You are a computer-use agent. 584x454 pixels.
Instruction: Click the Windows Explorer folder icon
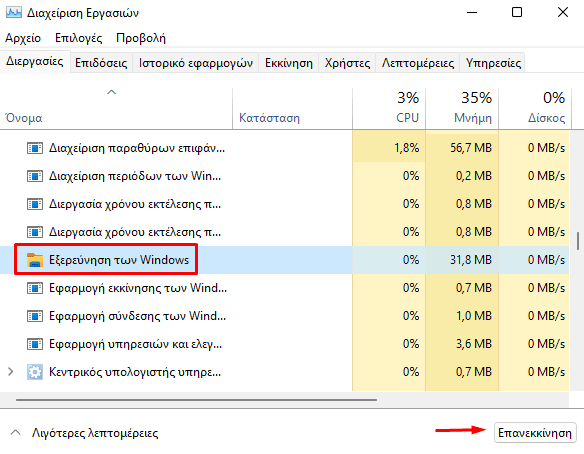coord(35,260)
